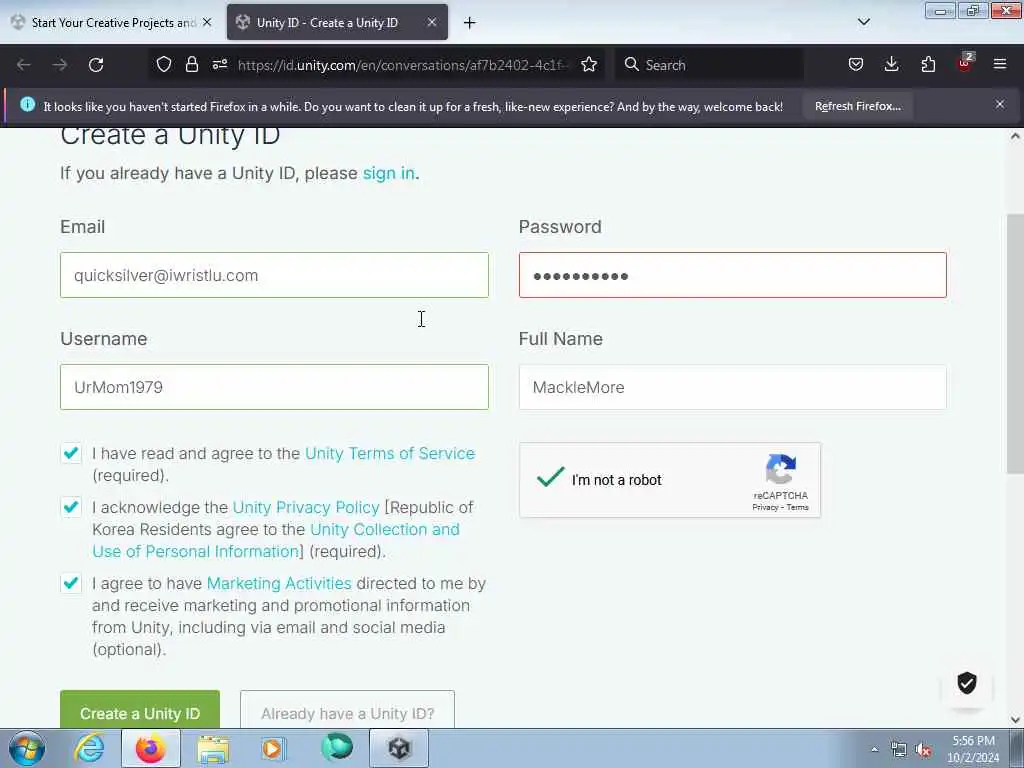Edit the Full Name field
The image size is (1024, 768).
(x=733, y=387)
